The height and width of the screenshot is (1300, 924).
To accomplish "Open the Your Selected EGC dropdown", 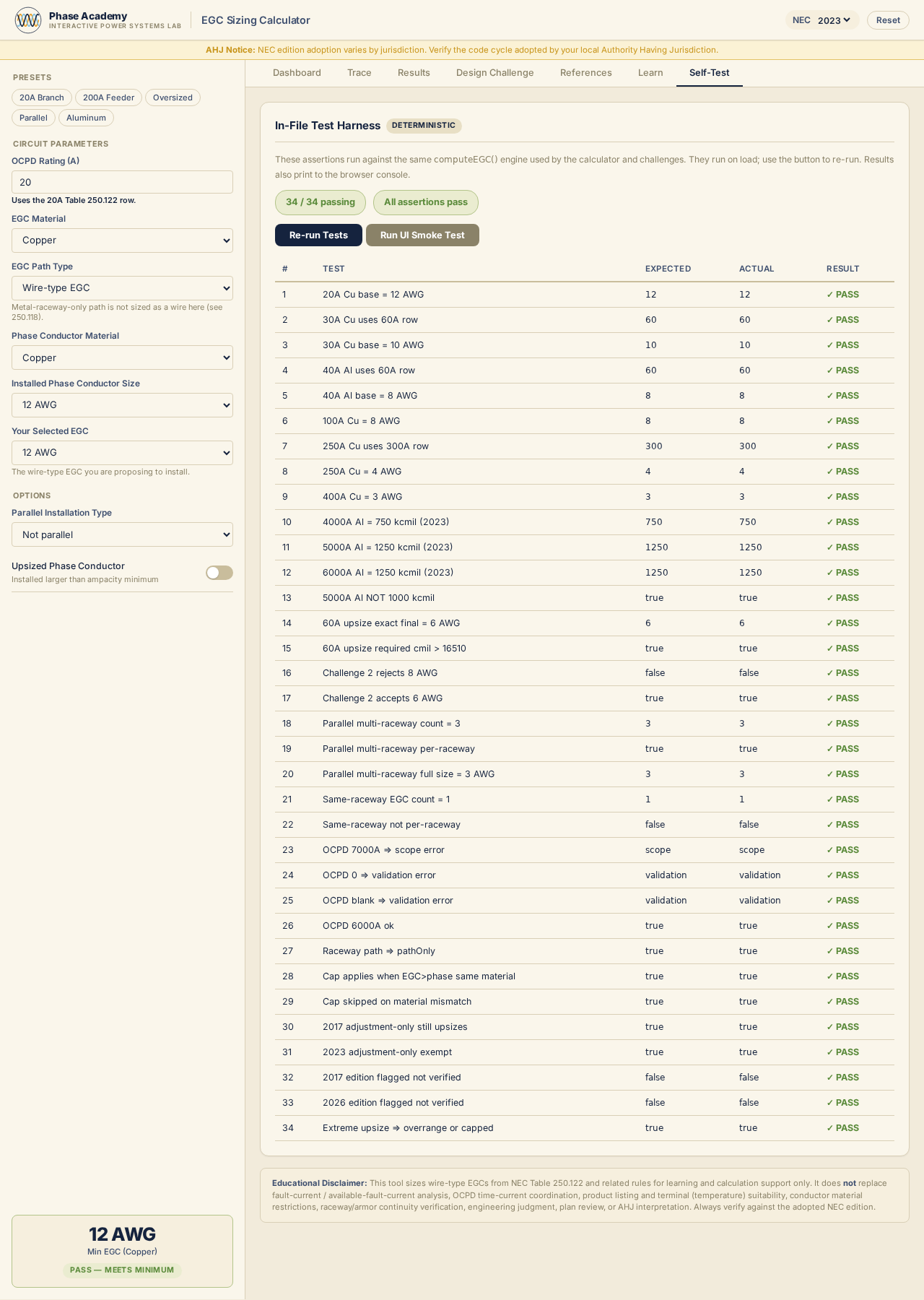I will click(122, 453).
